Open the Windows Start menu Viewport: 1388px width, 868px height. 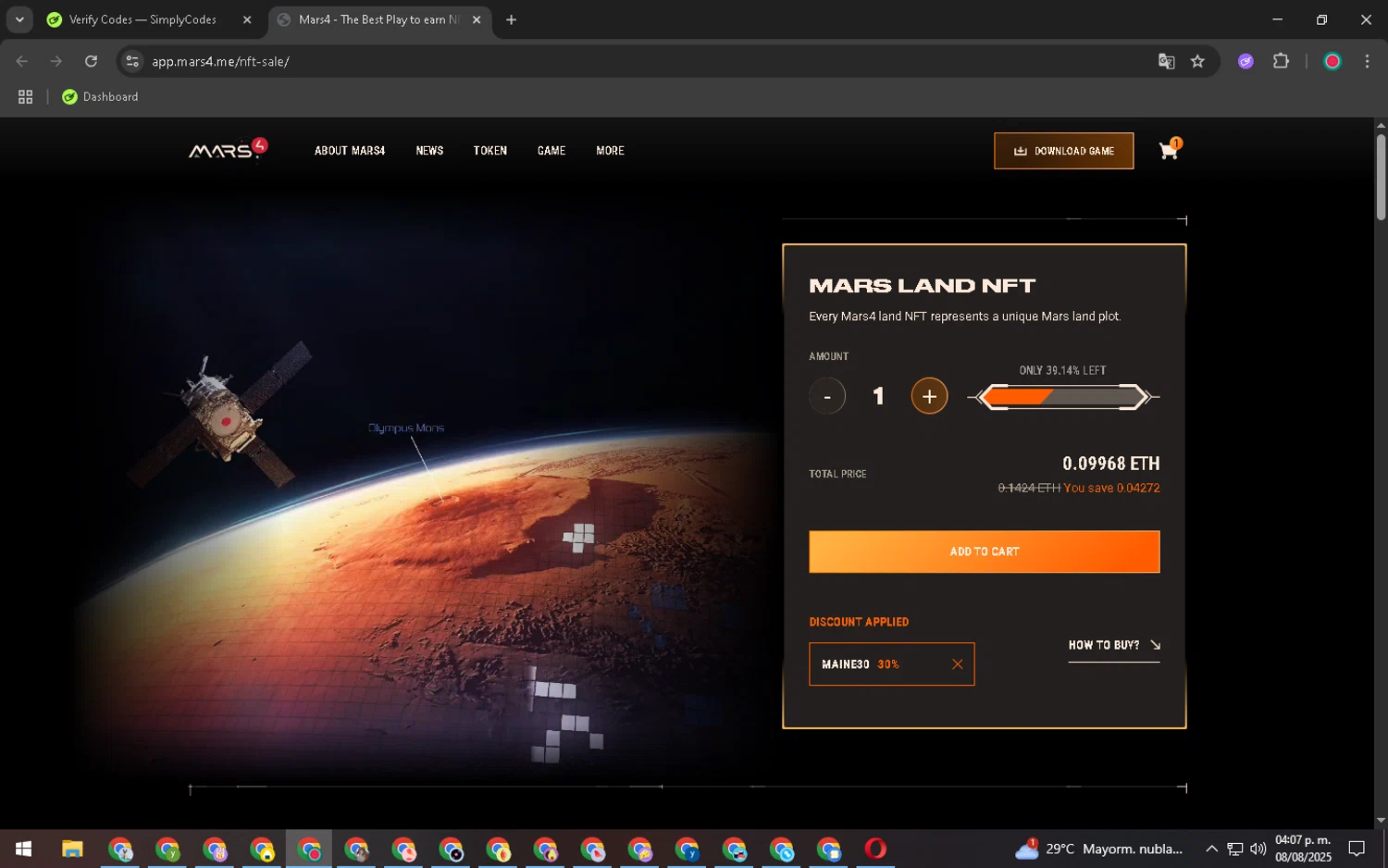(24, 849)
